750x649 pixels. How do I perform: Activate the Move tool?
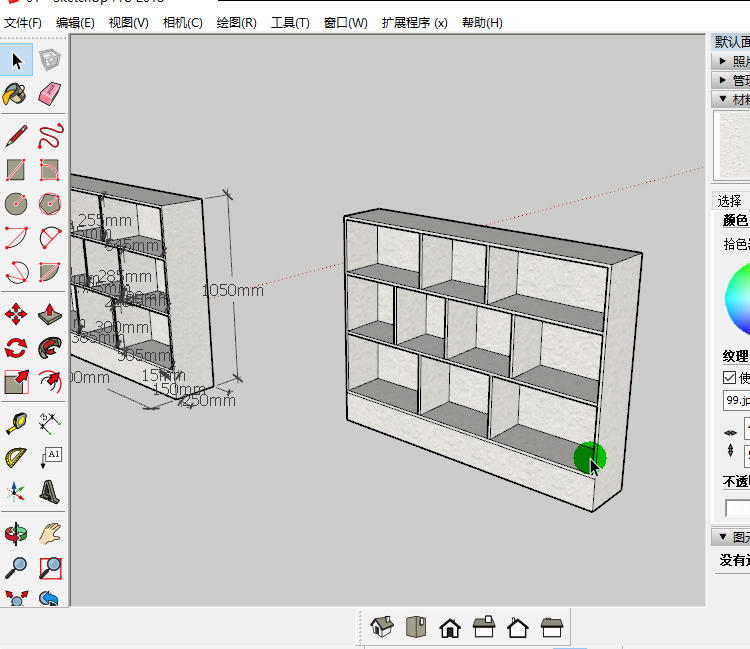(16, 314)
